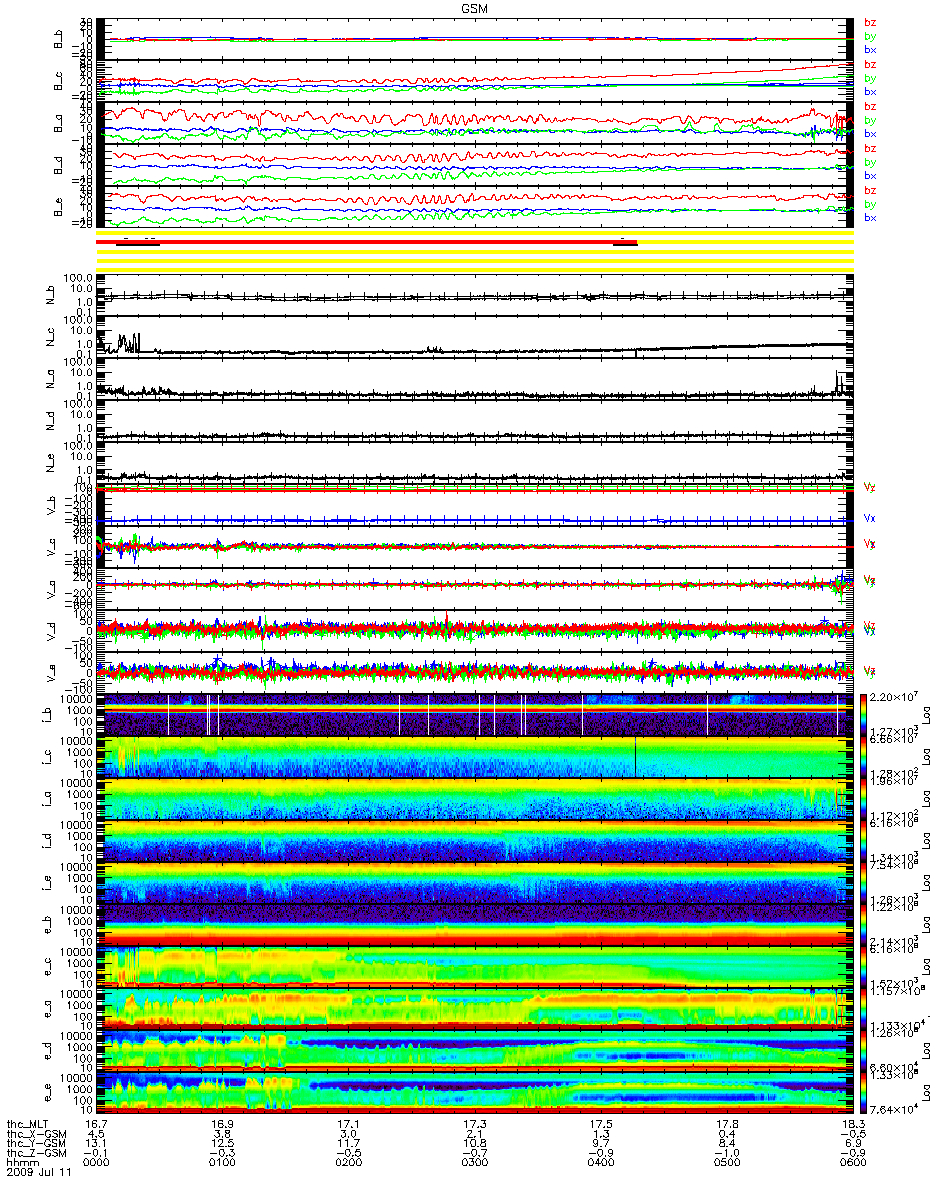
Task: Click the B_b panel axis label
Action: [56, 39]
